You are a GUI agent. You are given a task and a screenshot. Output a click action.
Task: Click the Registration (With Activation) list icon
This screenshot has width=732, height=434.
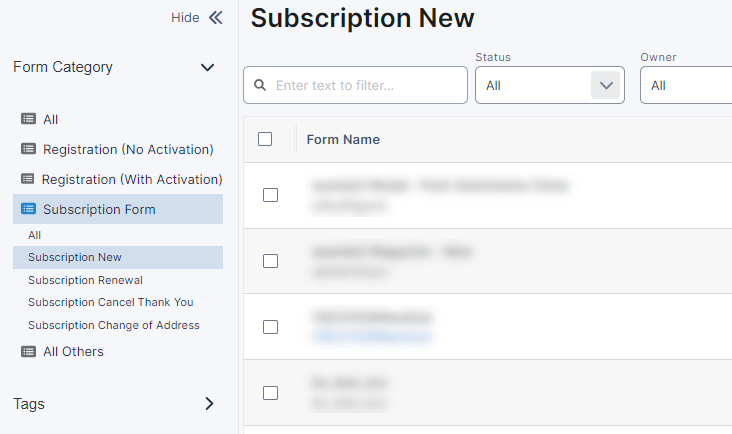[x=29, y=179]
